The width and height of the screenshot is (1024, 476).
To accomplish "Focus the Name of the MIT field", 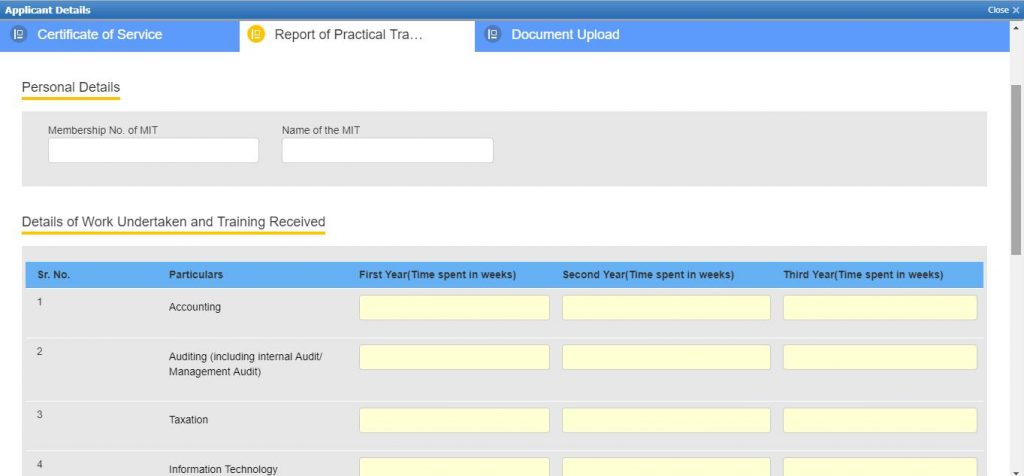I will (387, 151).
